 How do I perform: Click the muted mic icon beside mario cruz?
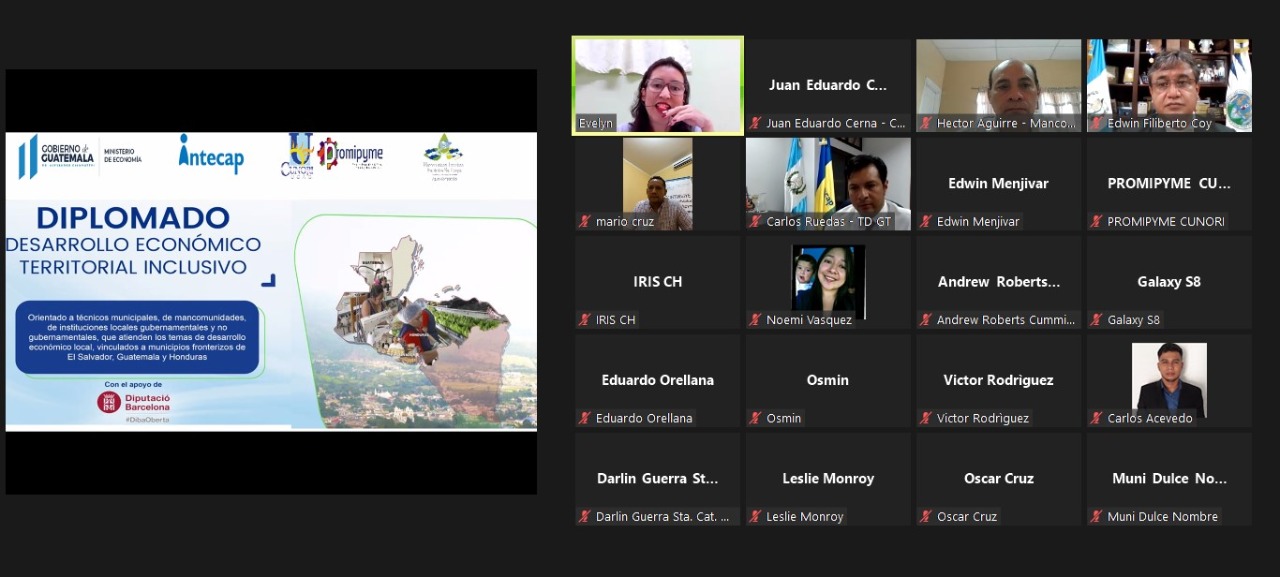[x=585, y=222]
